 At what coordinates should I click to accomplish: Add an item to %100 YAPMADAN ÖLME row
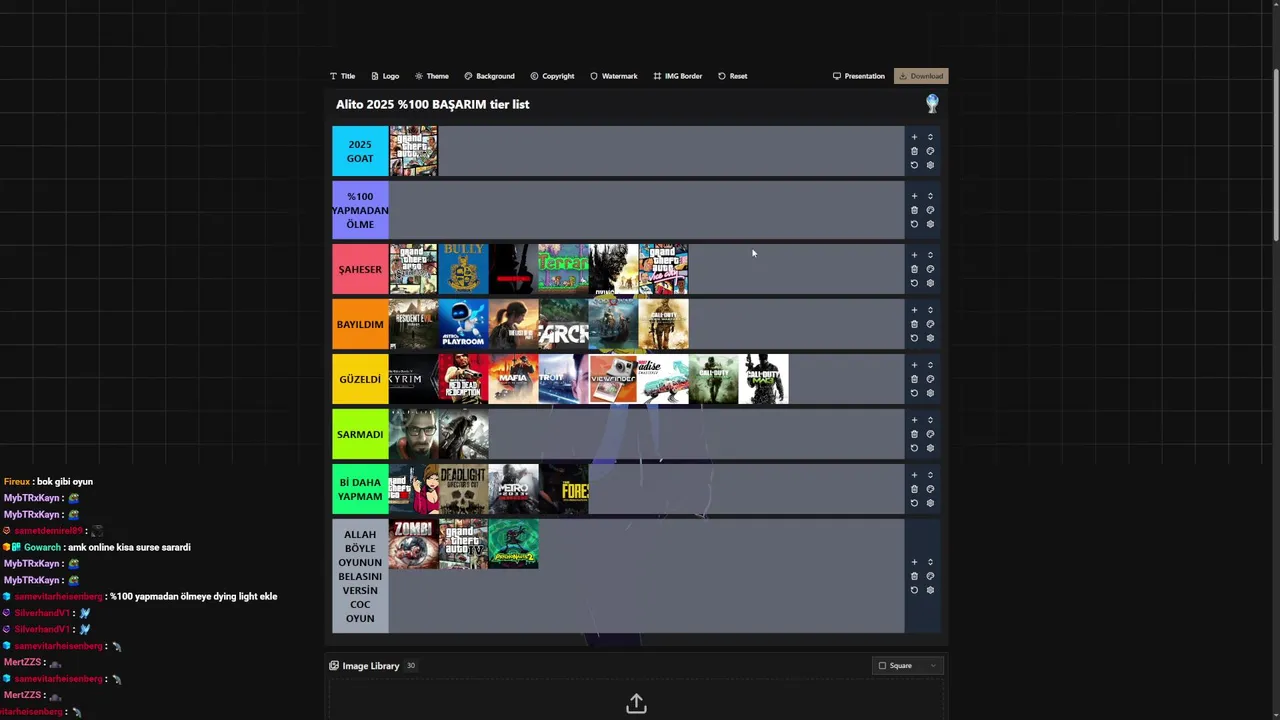[x=914, y=196]
